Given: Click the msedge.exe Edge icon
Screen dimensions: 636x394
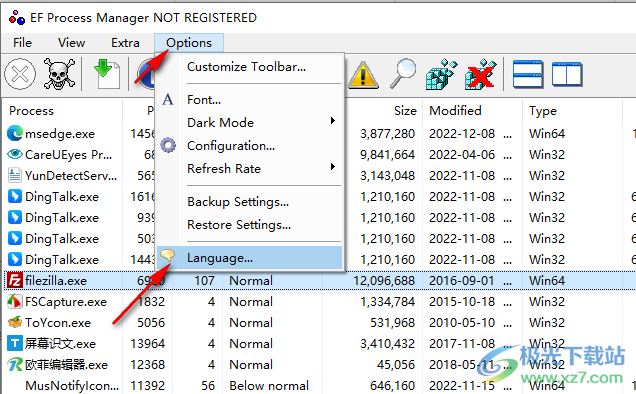Looking at the screenshot, I should [x=15, y=133].
